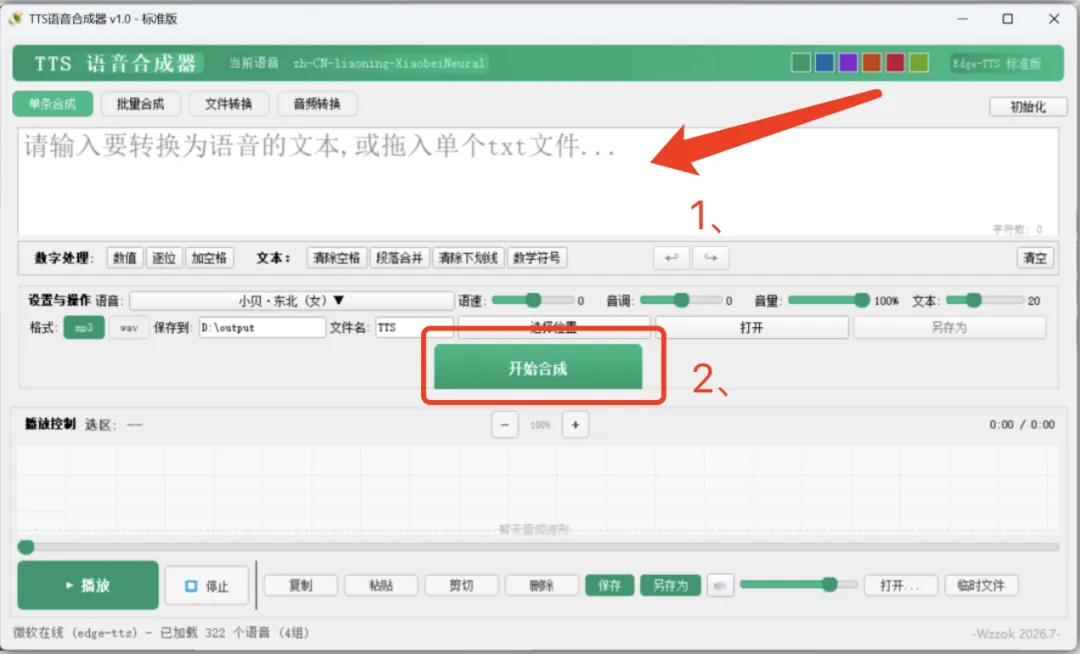The height and width of the screenshot is (654, 1080).
Task: Select the red theme swatch
Action: (895, 63)
